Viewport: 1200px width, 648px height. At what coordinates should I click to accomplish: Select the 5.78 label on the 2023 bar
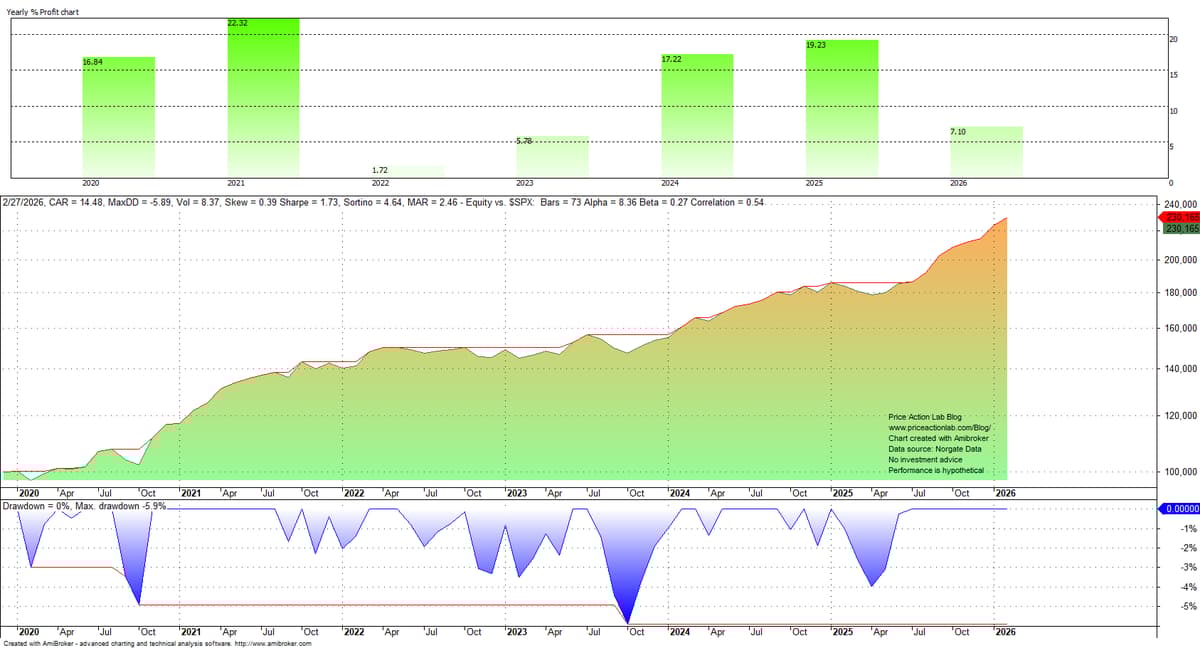526,140
